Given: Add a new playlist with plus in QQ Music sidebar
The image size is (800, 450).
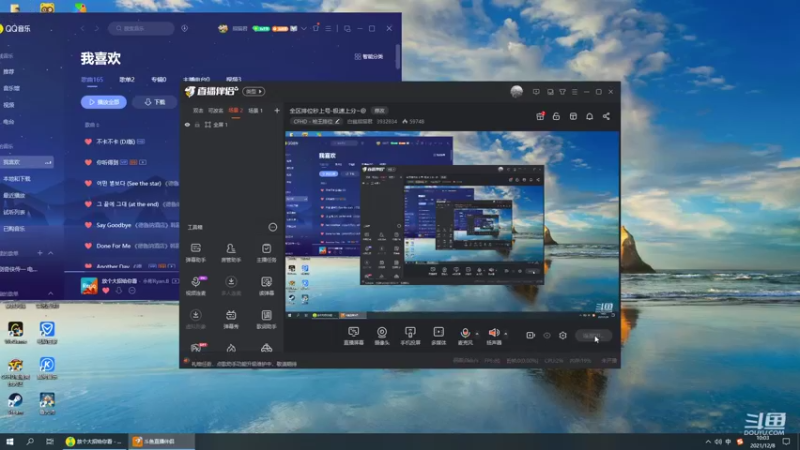Looking at the screenshot, I should [40, 253].
